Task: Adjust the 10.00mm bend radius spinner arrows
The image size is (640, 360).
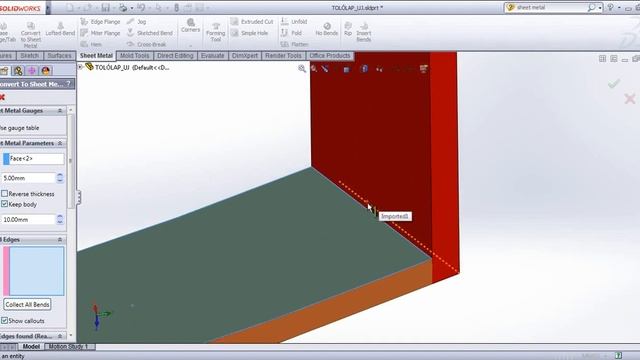Action: 60,220
